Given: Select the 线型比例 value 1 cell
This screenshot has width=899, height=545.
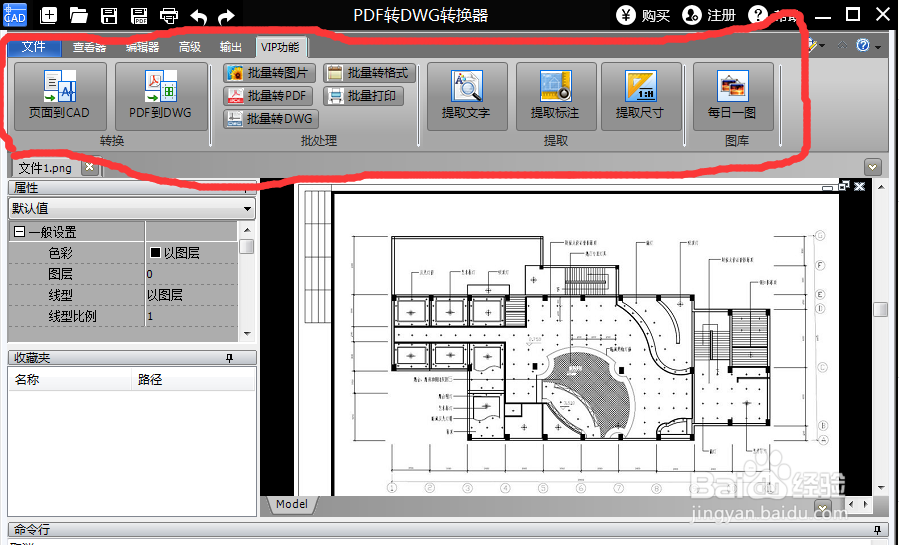Looking at the screenshot, I should click(x=191, y=316).
